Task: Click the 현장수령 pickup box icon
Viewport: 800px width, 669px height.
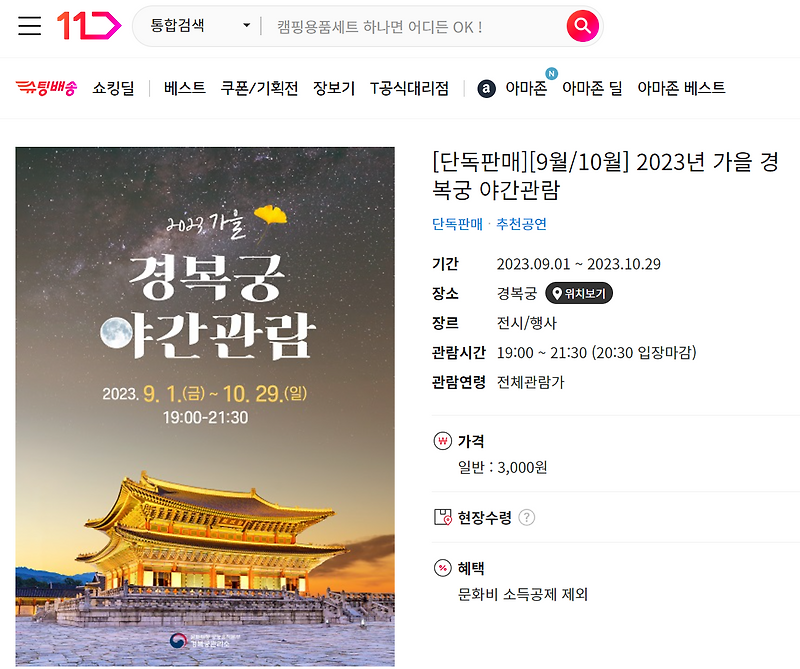Action: 442,517
